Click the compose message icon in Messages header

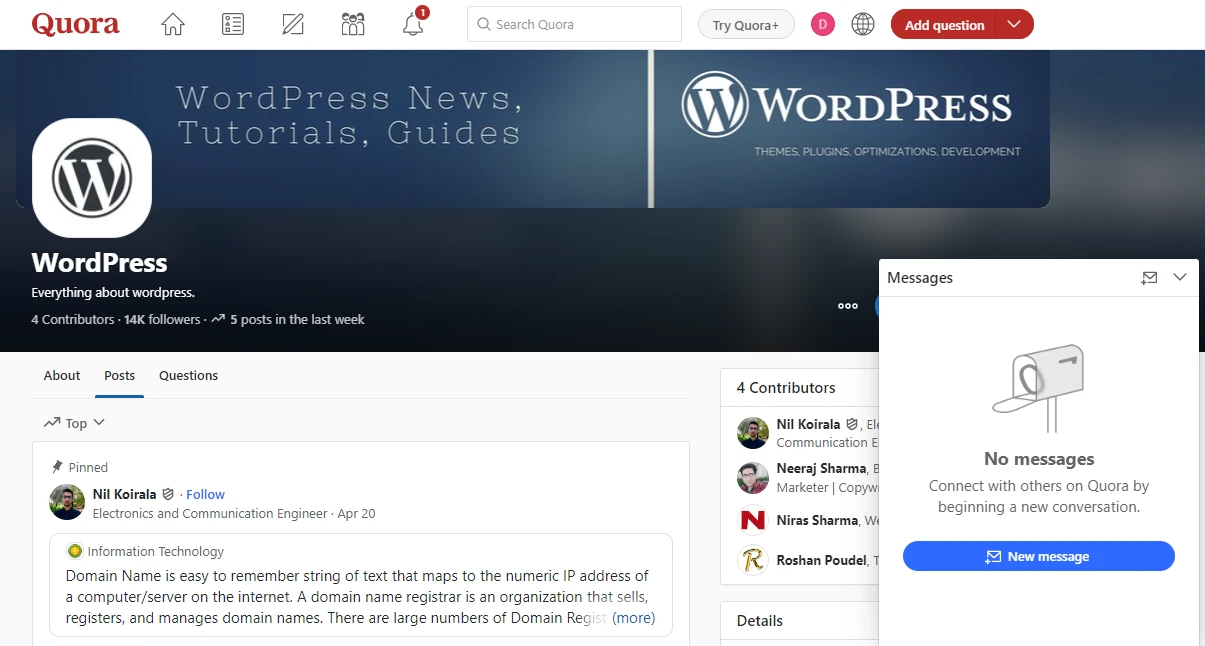coord(1149,278)
